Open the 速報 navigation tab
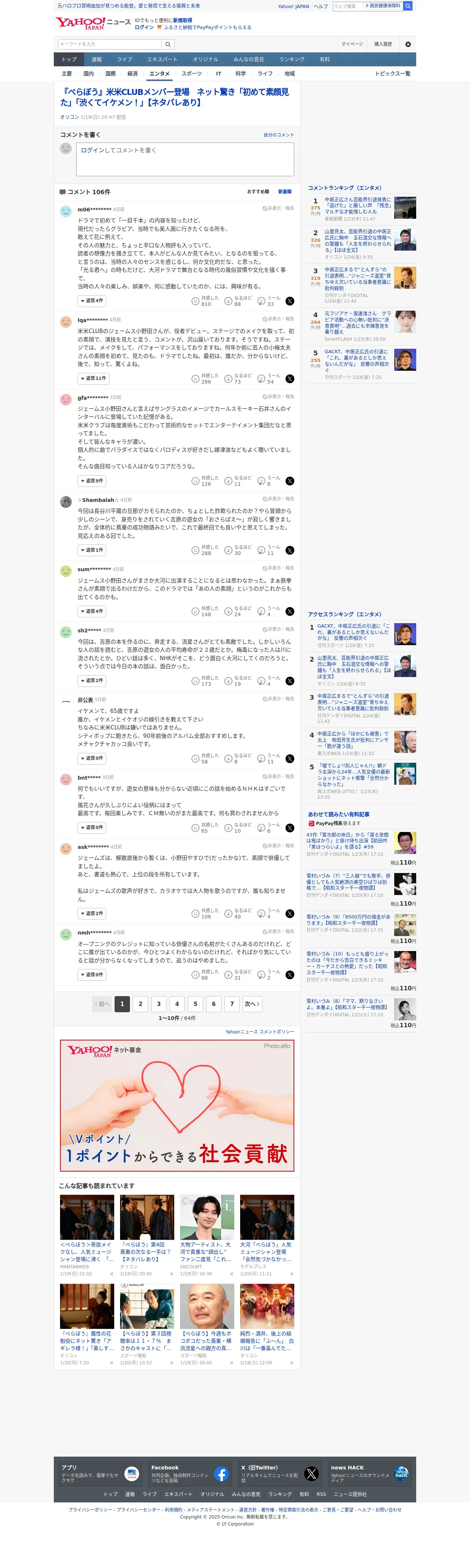Viewport: 470px width, 1568px height. pyautogui.click(x=97, y=60)
